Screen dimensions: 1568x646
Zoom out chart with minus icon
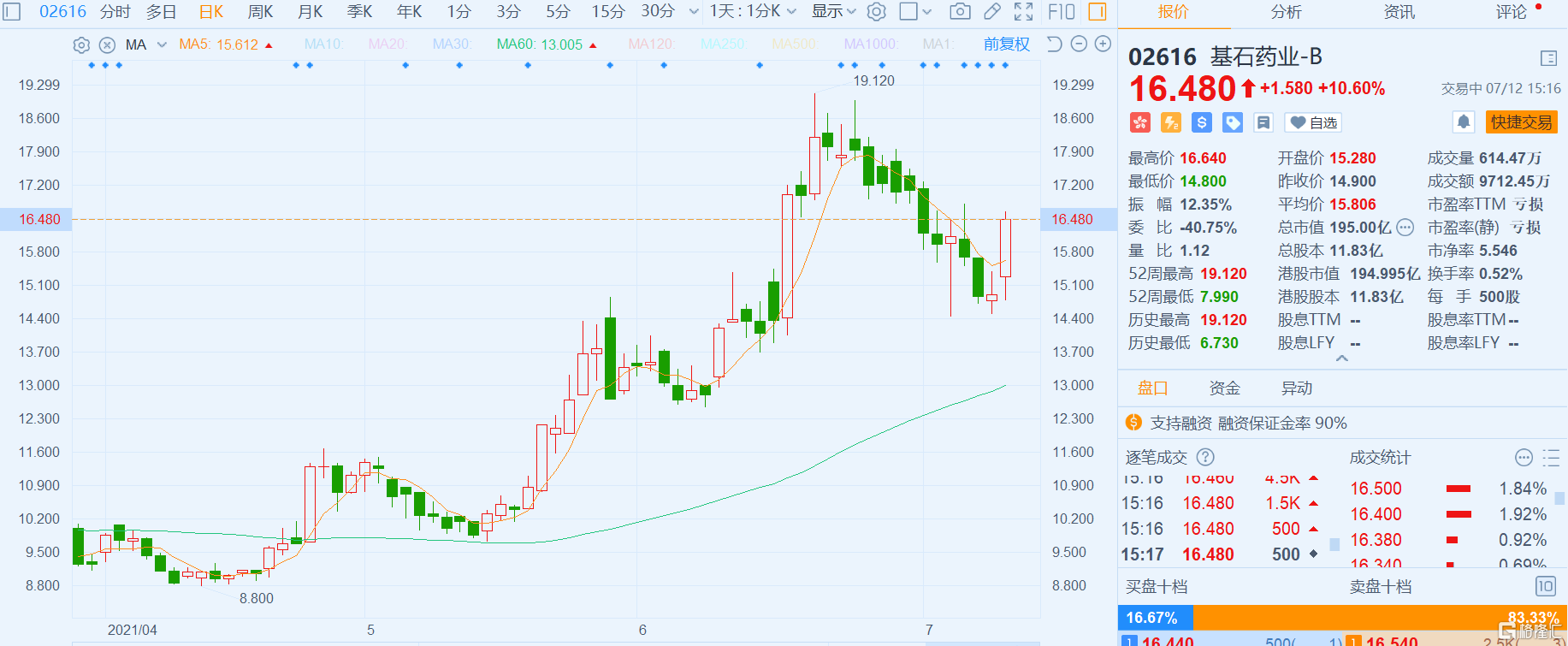click(1080, 44)
